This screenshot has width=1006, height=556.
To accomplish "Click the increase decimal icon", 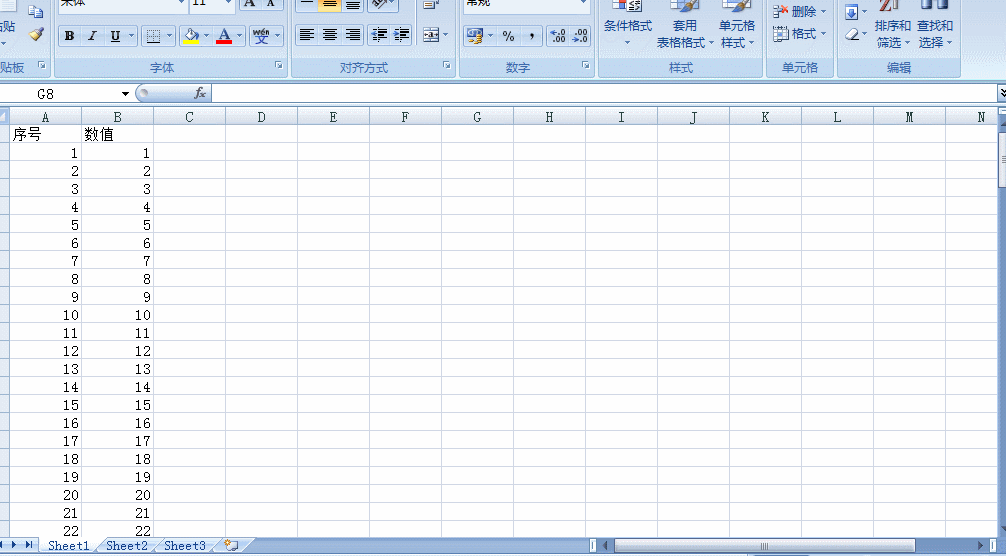I will coord(558,35).
